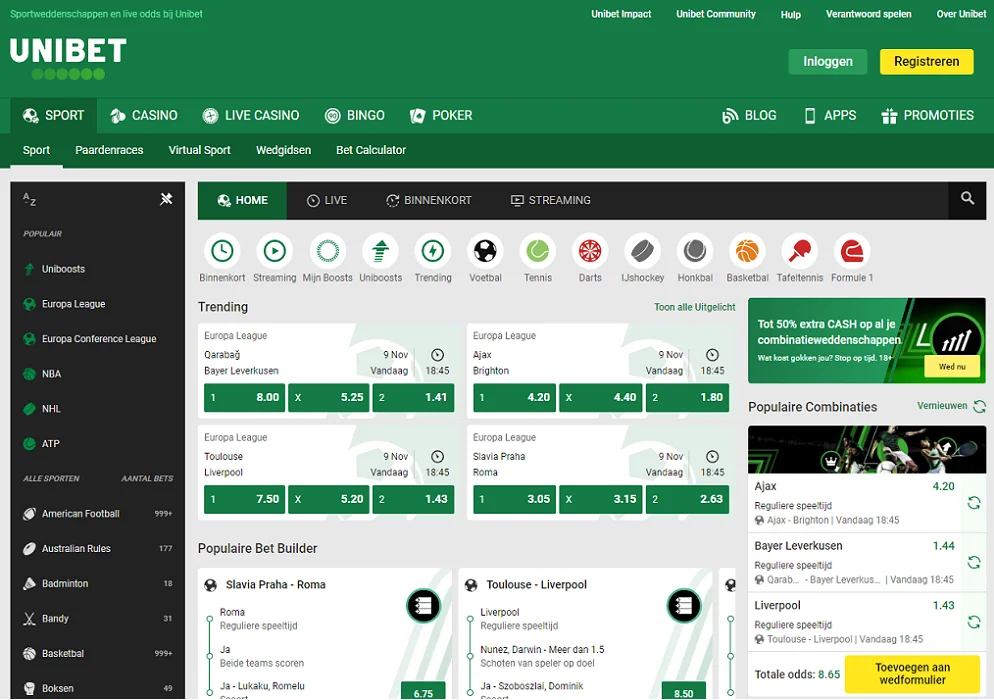Select Slavia Praha - Roma bet builder odds 6.75
This screenshot has height=700, width=994.
pyautogui.click(x=423, y=691)
